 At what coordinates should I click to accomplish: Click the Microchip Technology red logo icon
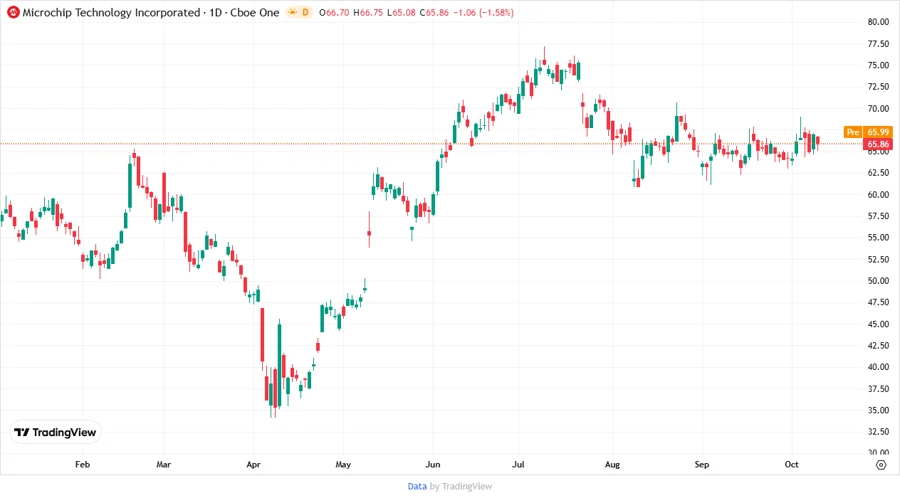pos(13,12)
